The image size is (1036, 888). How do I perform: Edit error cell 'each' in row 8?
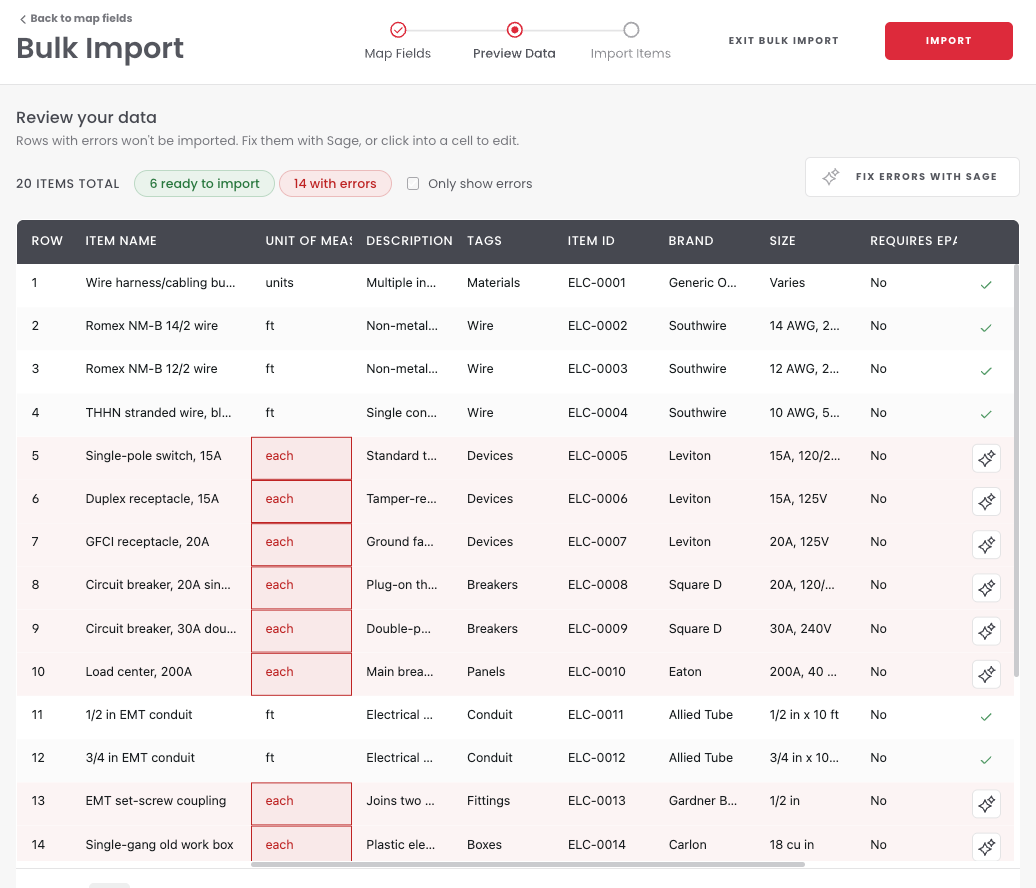coord(301,587)
